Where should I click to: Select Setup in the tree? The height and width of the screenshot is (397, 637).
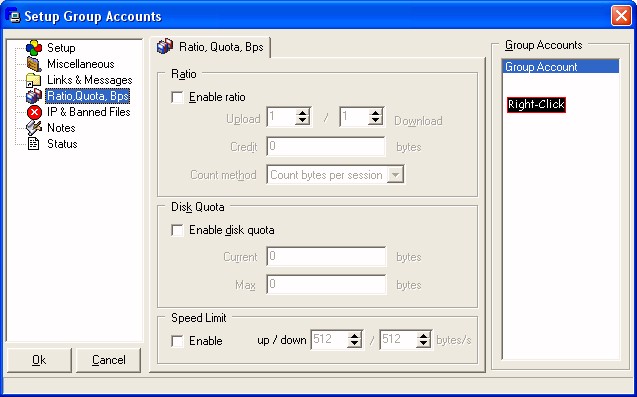tap(61, 48)
